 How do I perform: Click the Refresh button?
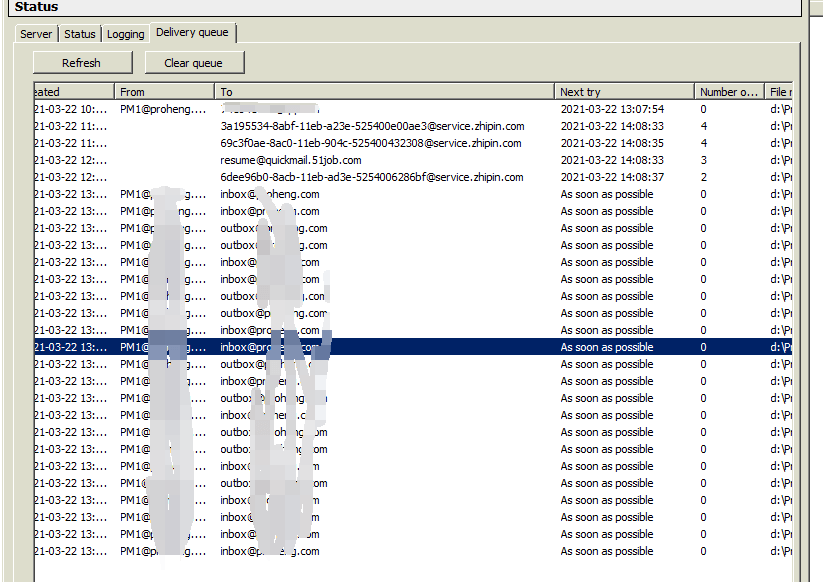82,63
